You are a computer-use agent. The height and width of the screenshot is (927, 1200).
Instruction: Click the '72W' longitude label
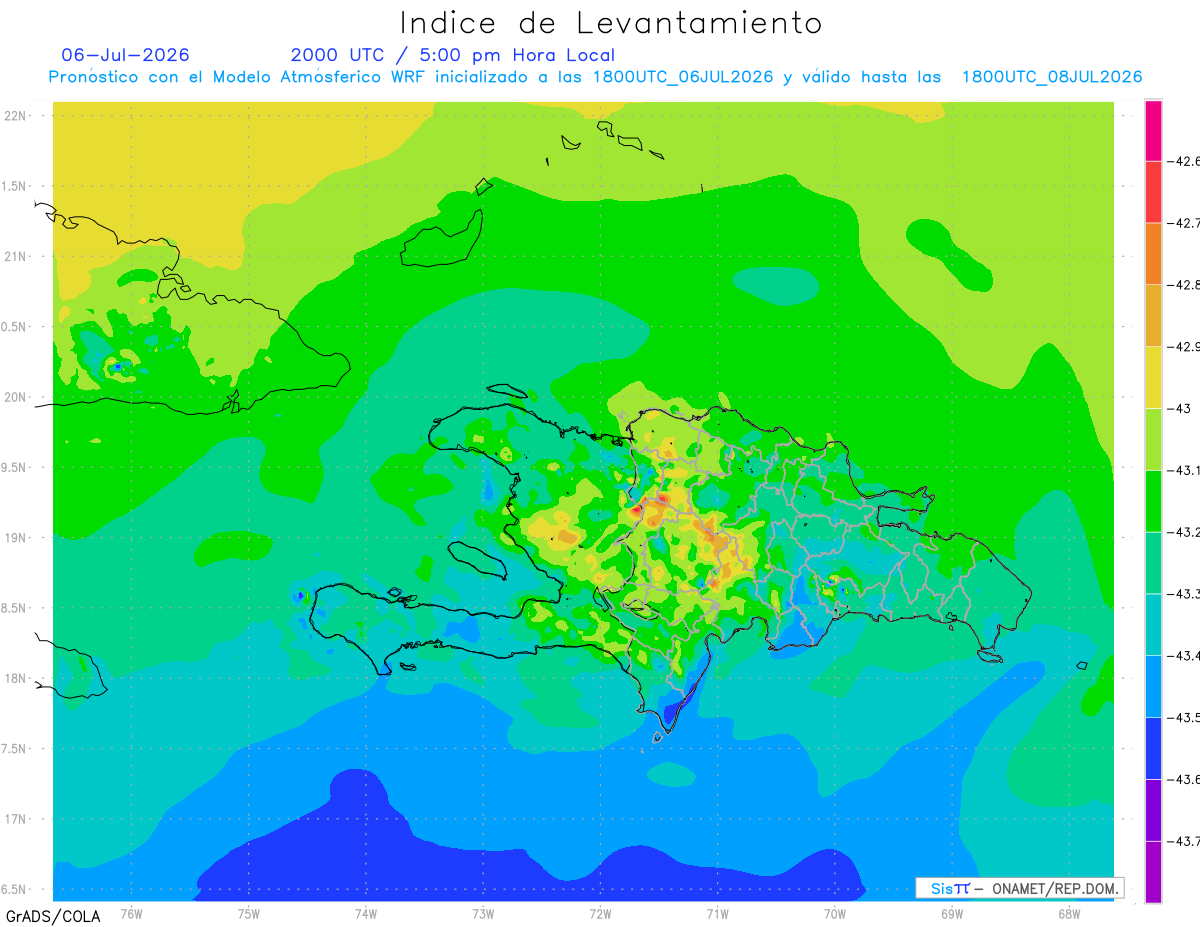600,914
